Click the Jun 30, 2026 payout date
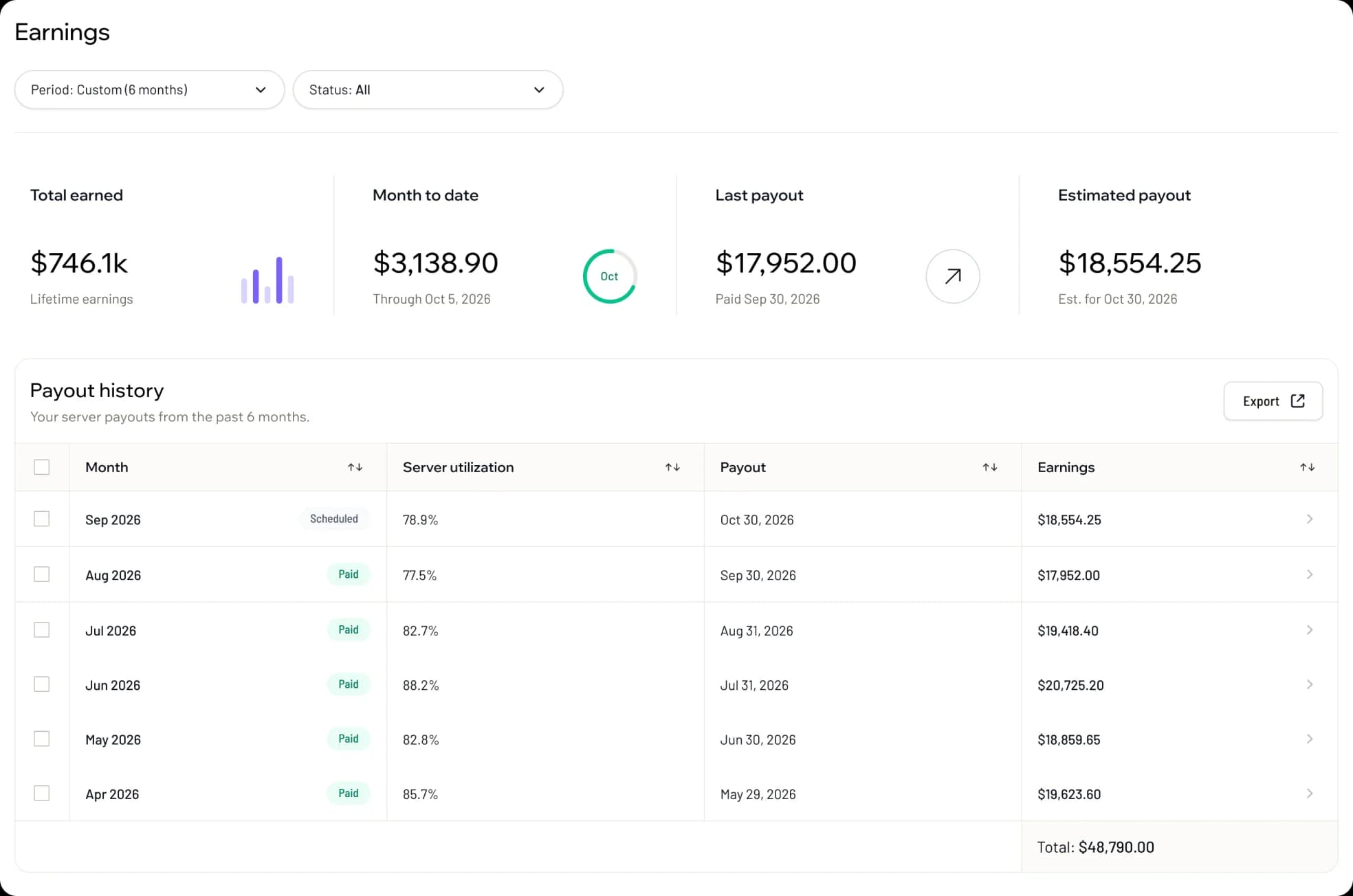Screen dimensions: 1353x896 (758, 740)
